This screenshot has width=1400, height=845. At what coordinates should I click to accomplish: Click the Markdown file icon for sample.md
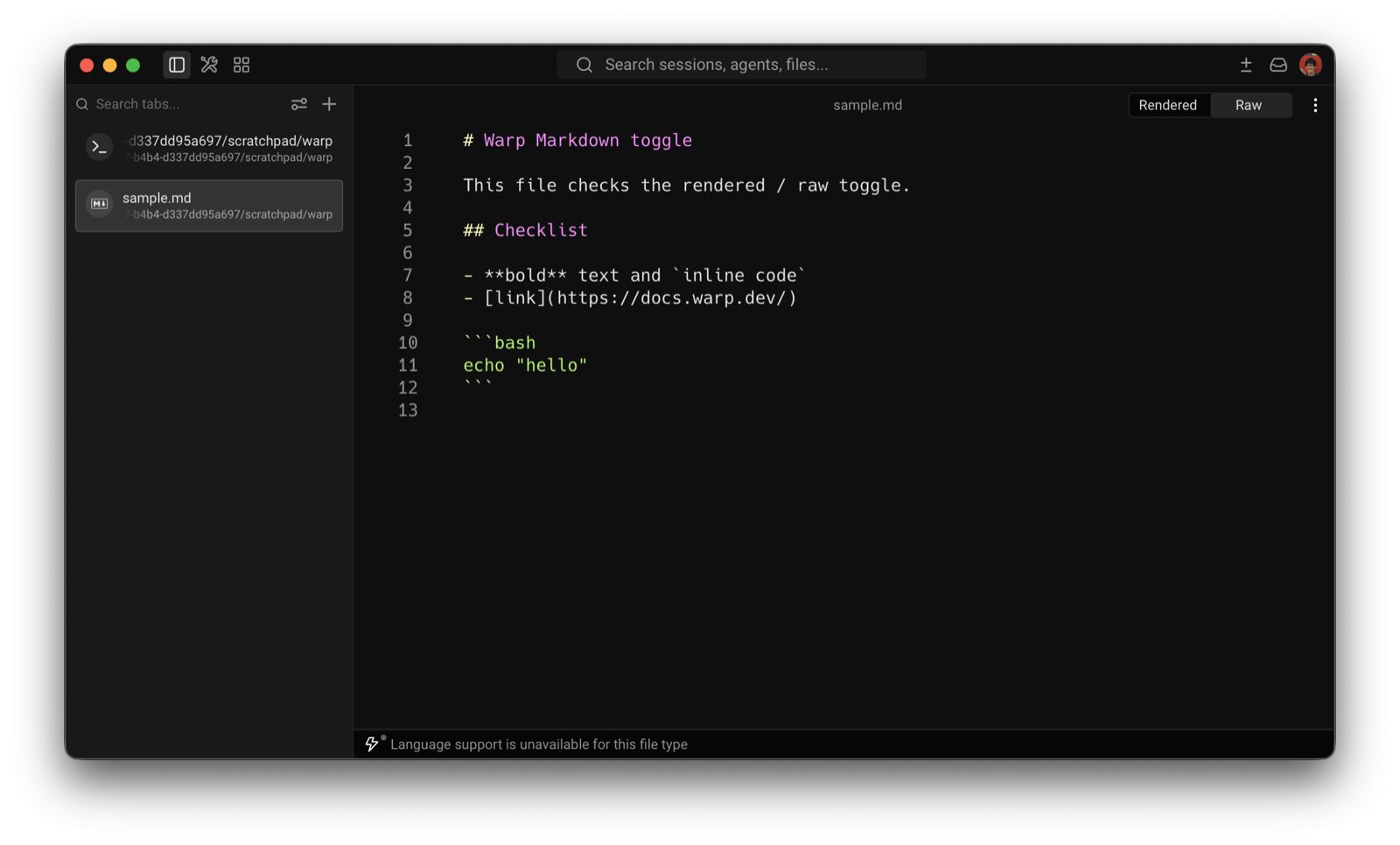(x=100, y=204)
